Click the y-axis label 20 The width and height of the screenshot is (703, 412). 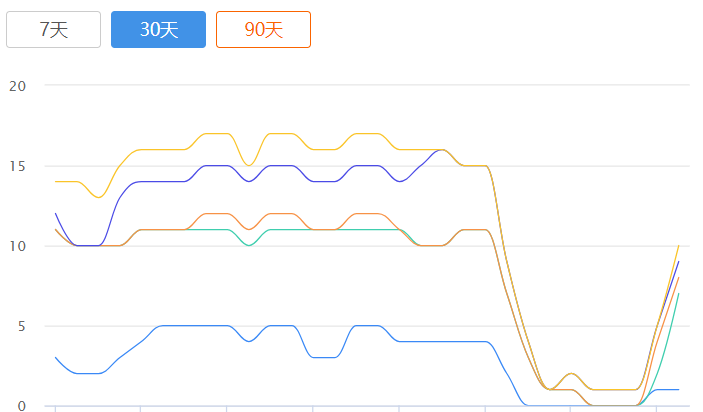pos(16,85)
